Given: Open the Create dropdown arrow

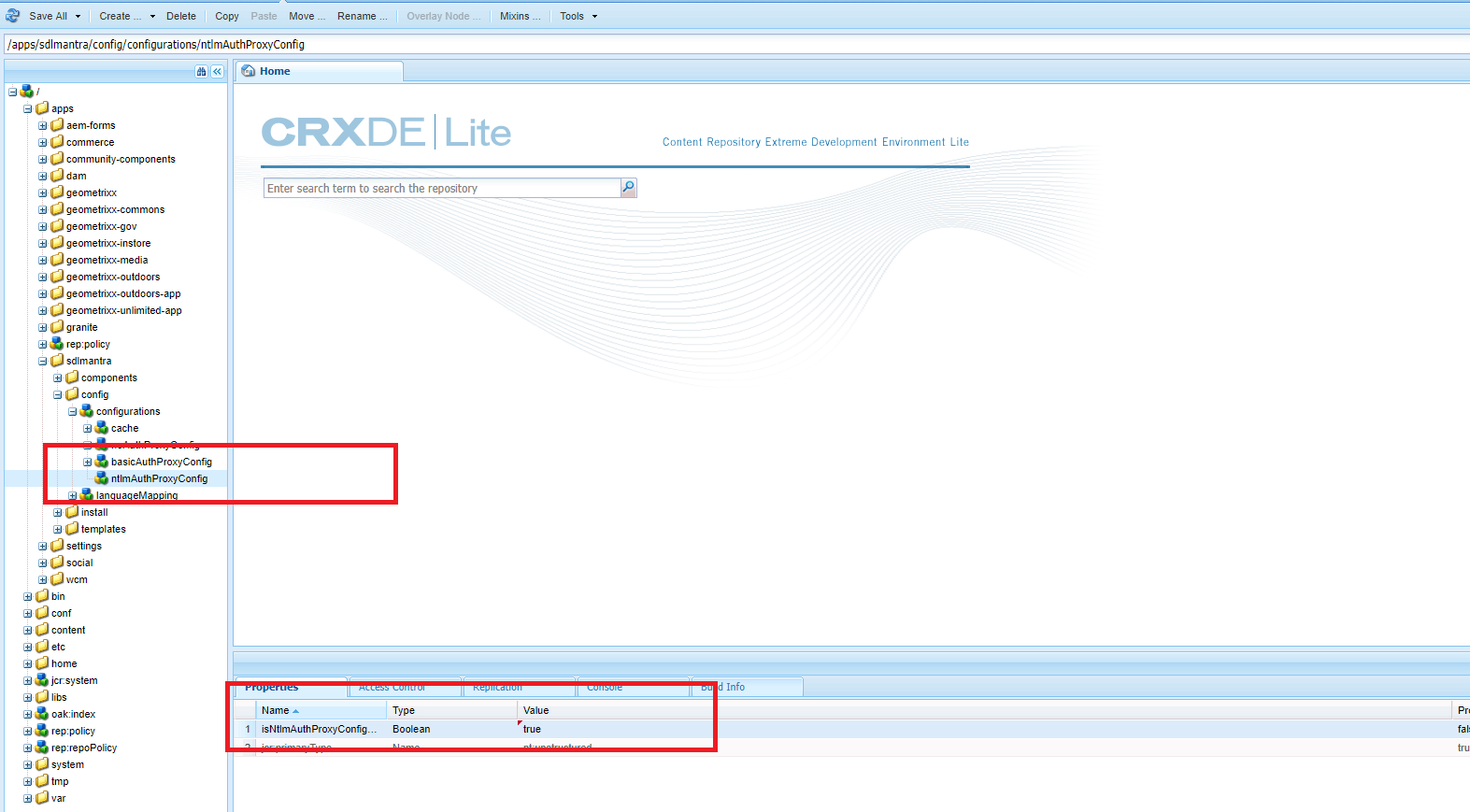Looking at the screenshot, I should [x=152, y=16].
